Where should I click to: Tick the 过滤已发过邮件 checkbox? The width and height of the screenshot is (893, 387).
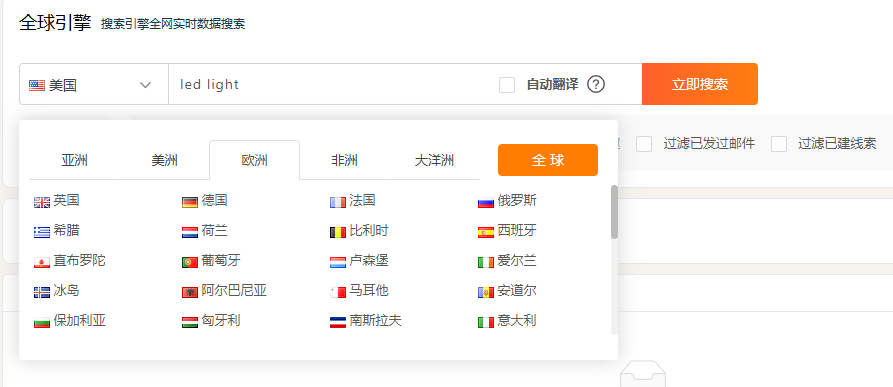pyautogui.click(x=644, y=144)
